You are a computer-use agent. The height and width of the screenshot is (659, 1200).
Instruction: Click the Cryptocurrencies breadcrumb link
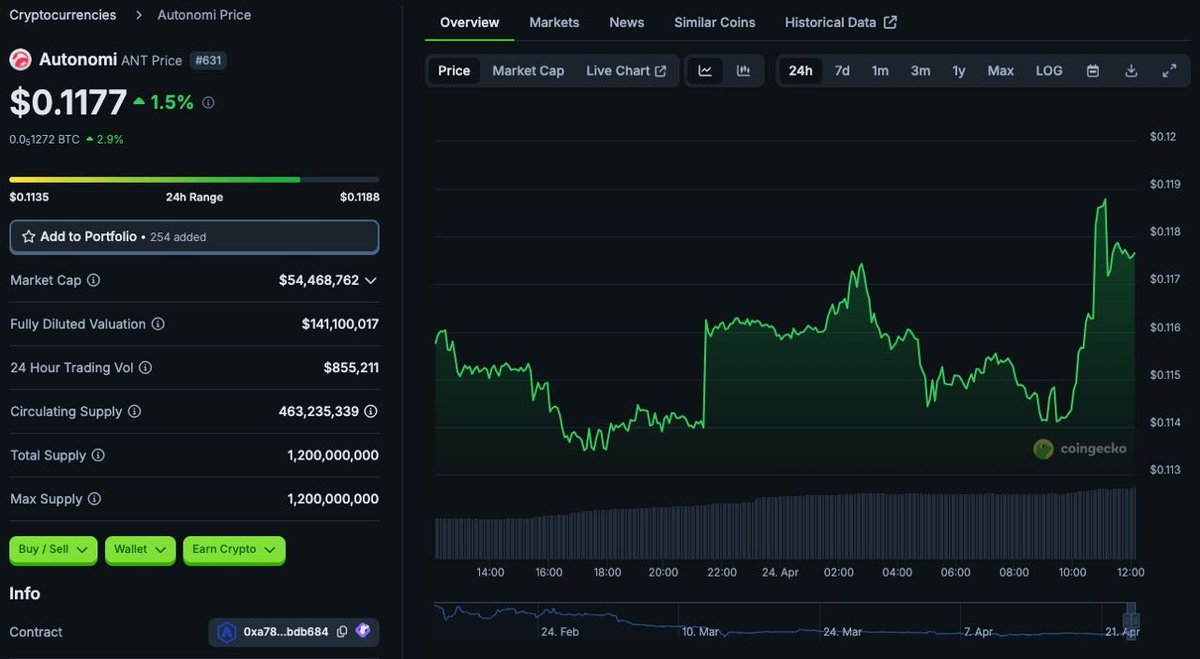(63, 15)
